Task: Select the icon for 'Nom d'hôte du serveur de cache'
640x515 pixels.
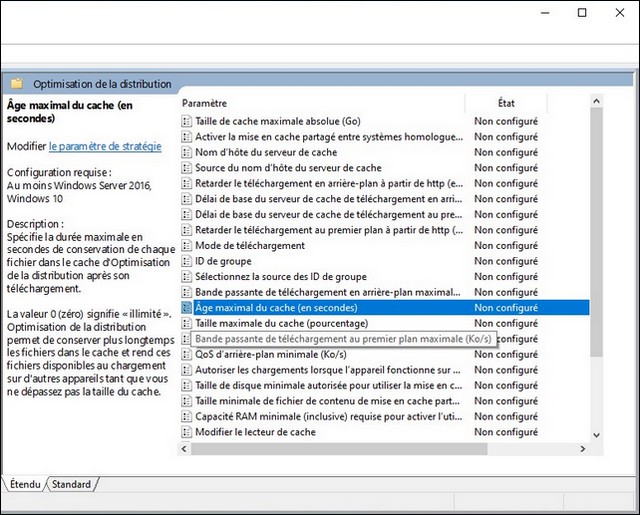Action: (x=186, y=153)
